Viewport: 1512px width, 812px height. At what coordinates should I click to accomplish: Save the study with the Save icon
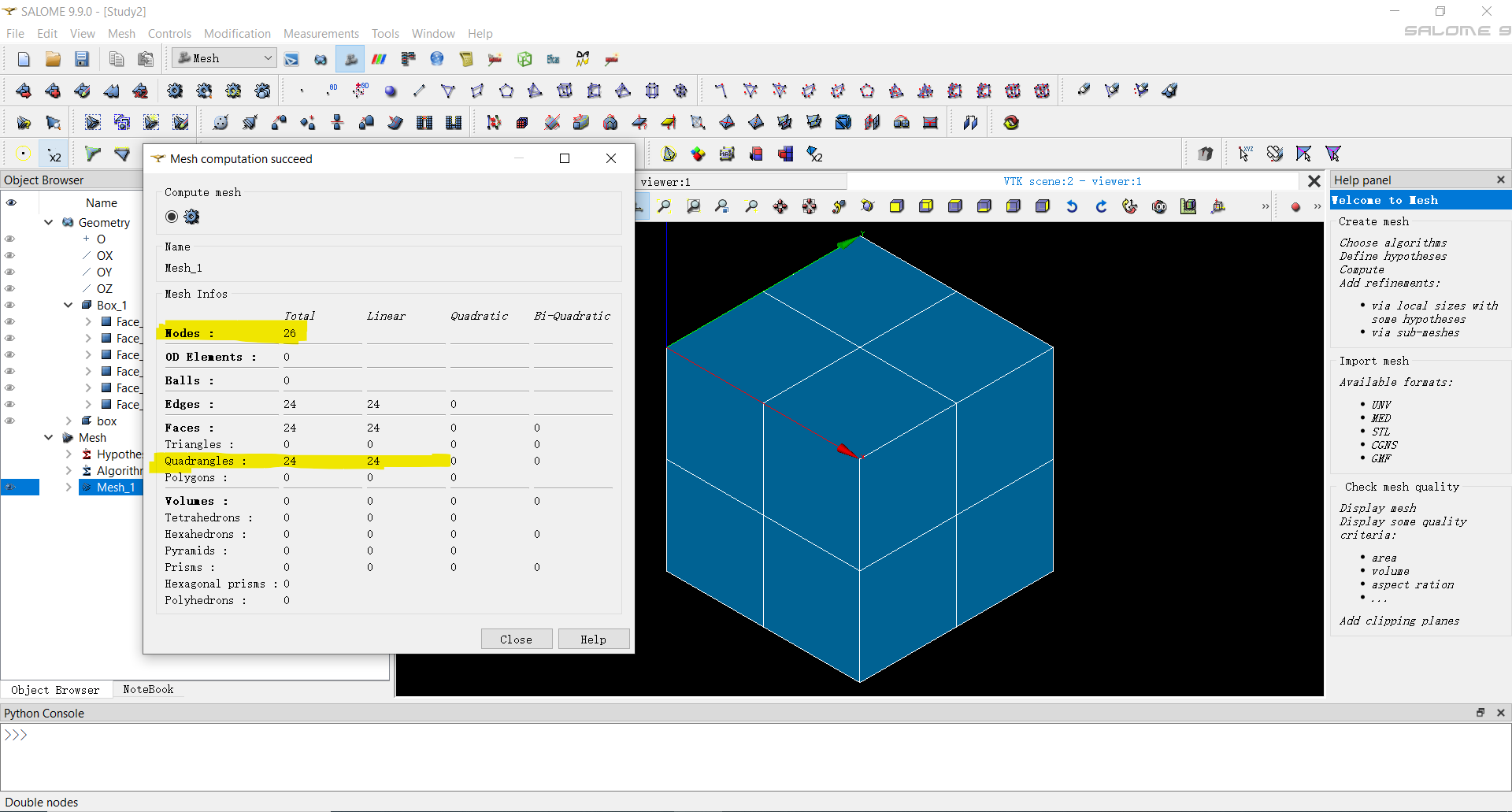pyautogui.click(x=82, y=58)
